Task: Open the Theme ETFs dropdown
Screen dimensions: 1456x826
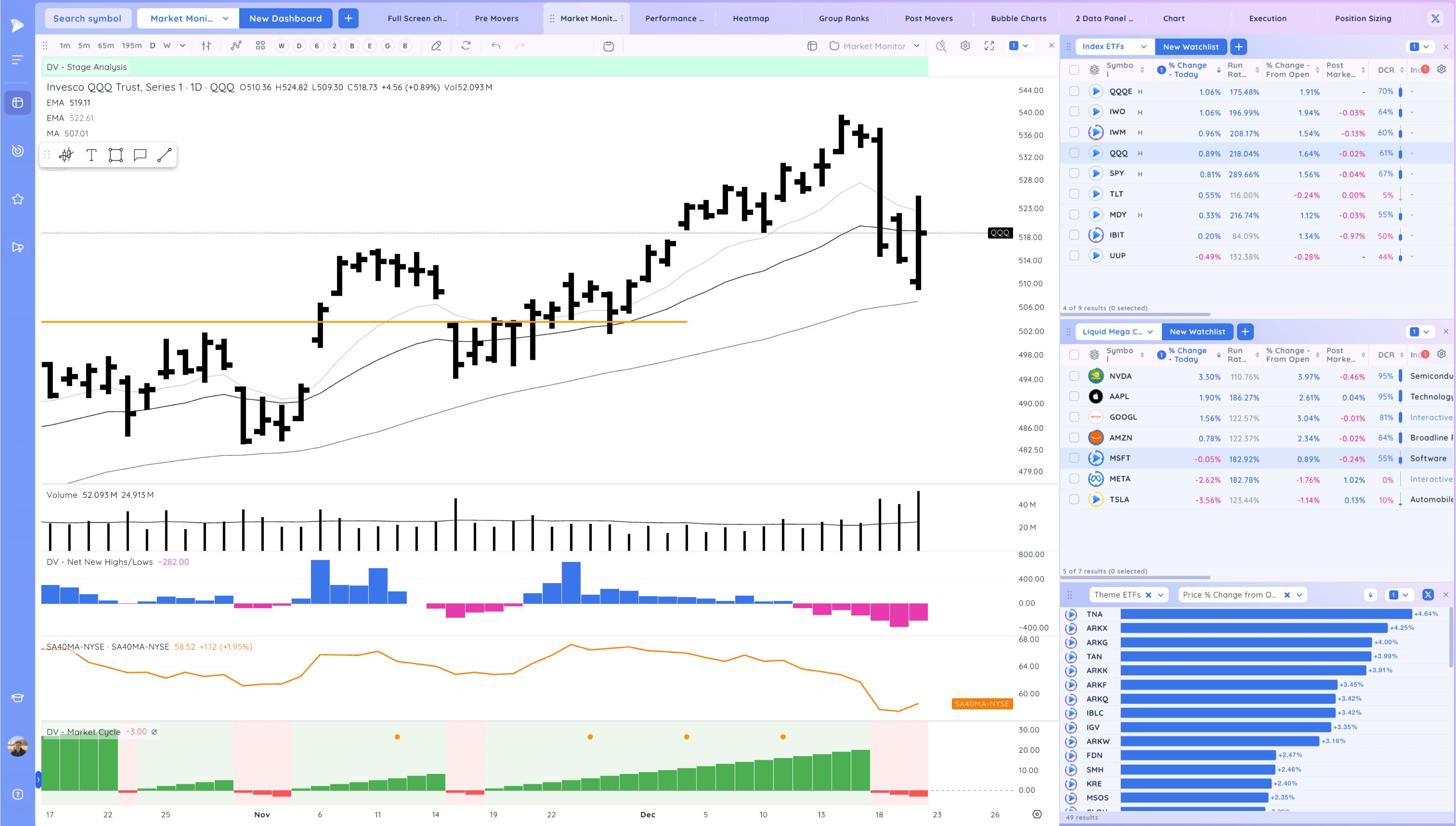Action: point(1160,594)
